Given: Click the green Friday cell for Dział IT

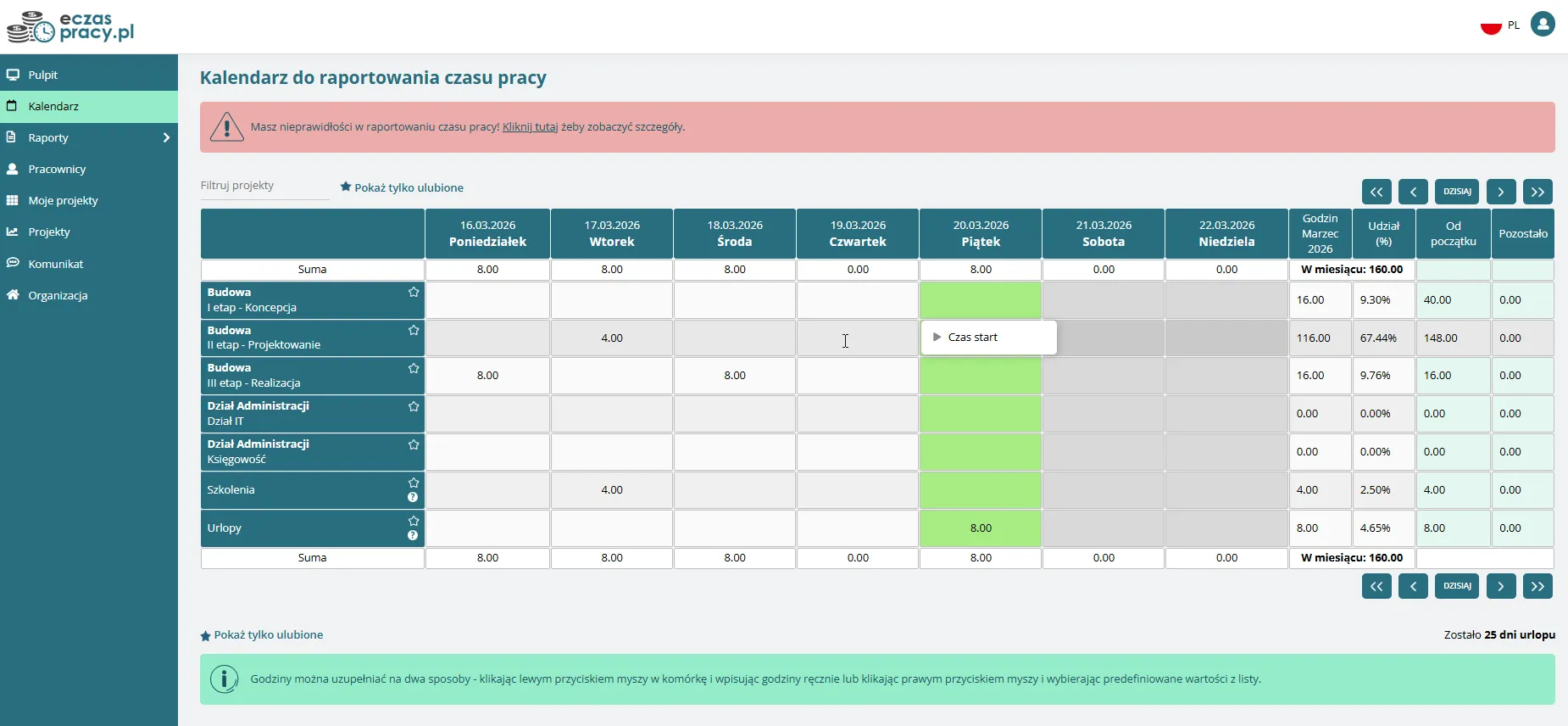Looking at the screenshot, I should (x=981, y=414).
